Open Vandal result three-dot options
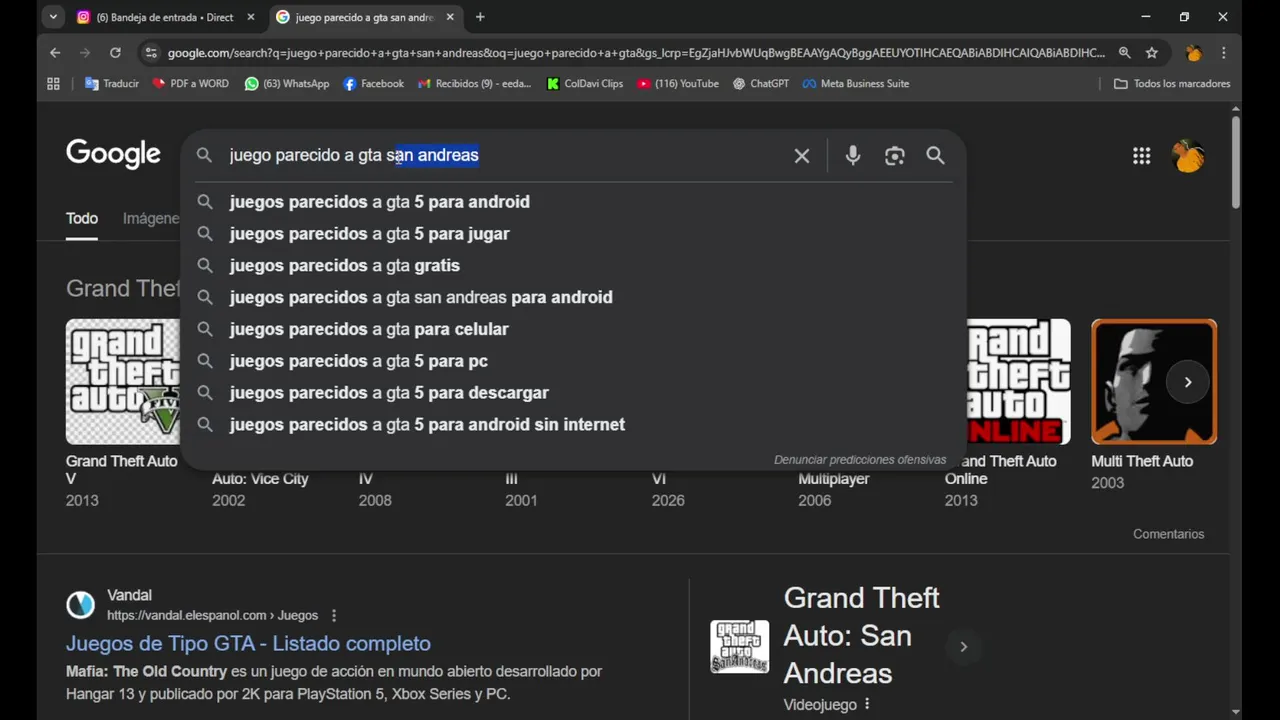1280x720 pixels. (x=334, y=616)
